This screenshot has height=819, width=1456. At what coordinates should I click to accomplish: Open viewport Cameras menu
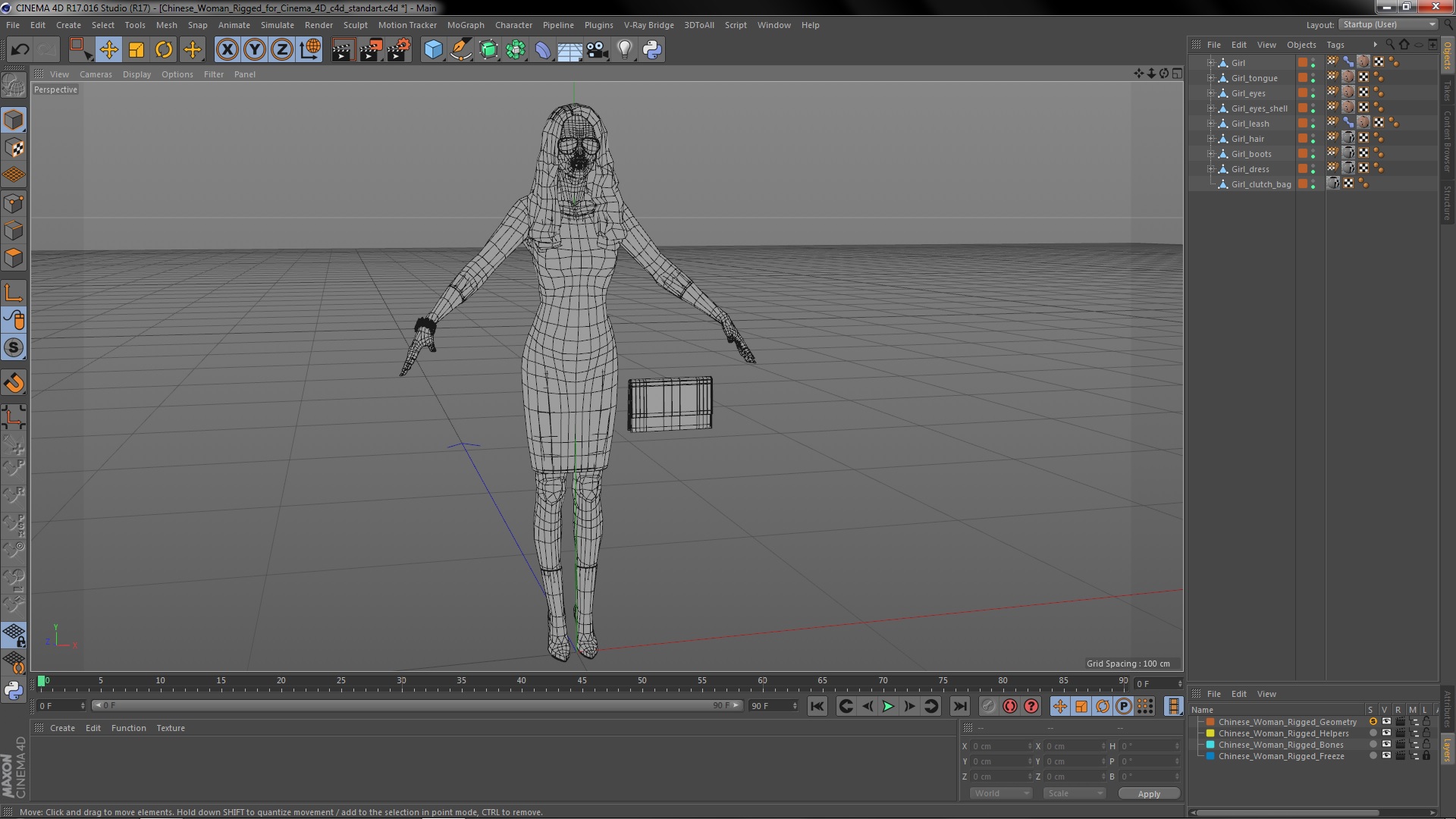[x=96, y=74]
